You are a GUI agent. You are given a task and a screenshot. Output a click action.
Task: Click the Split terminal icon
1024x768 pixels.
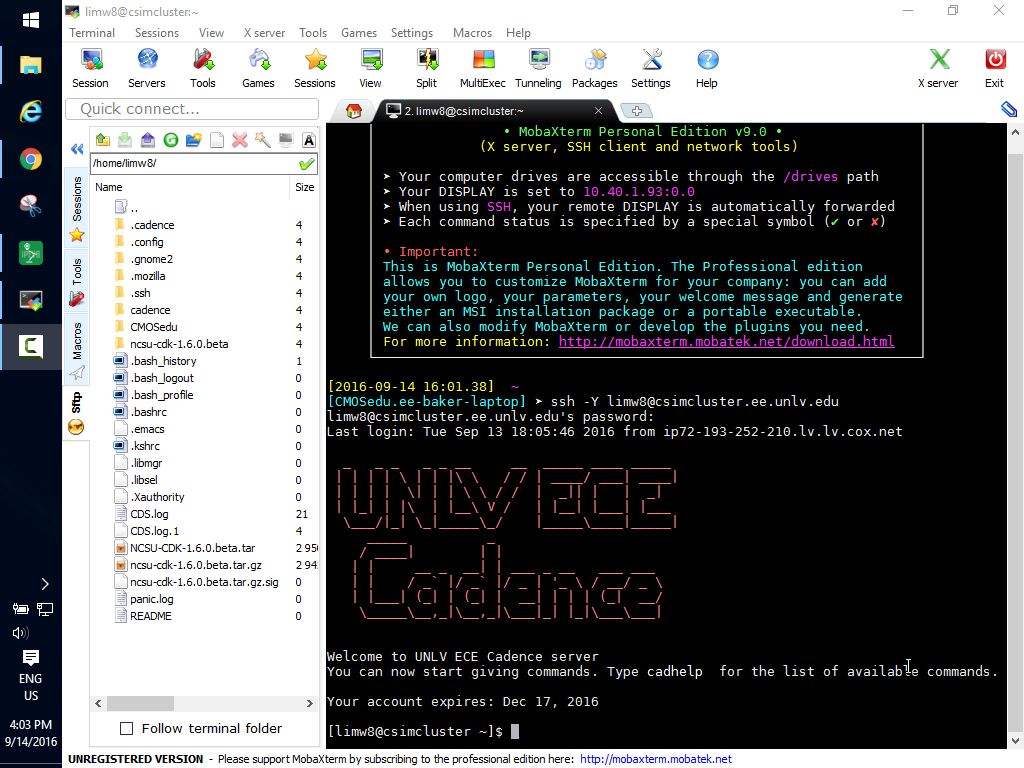[x=427, y=67]
